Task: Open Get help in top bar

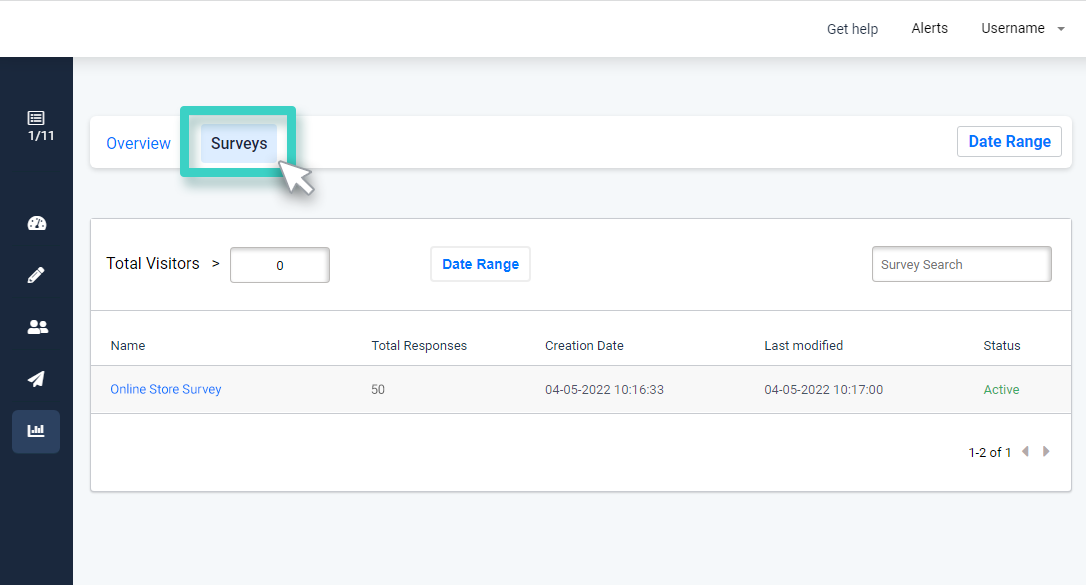Action: click(852, 29)
